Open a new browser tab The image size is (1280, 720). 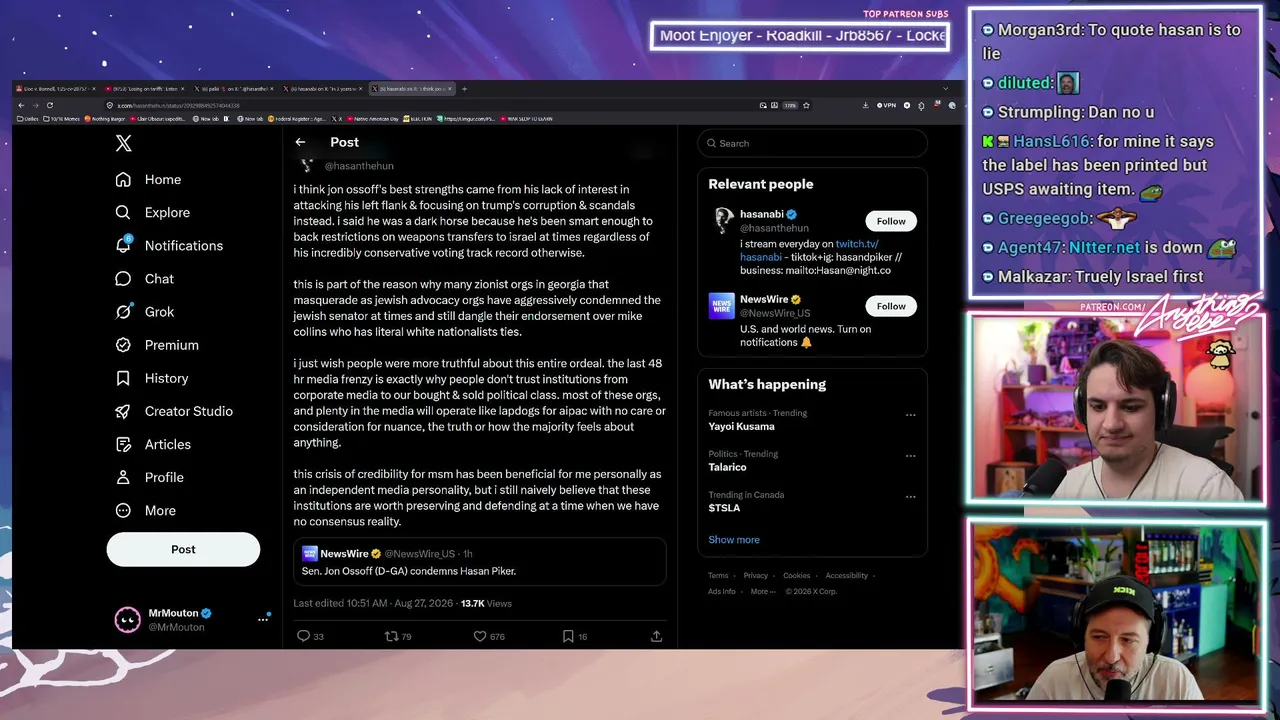464,89
